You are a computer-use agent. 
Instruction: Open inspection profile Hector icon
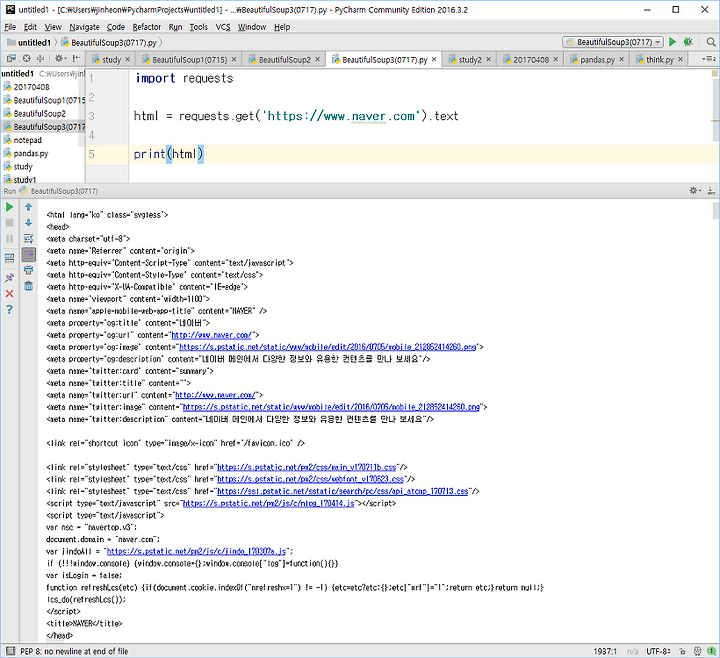[x=698, y=651]
